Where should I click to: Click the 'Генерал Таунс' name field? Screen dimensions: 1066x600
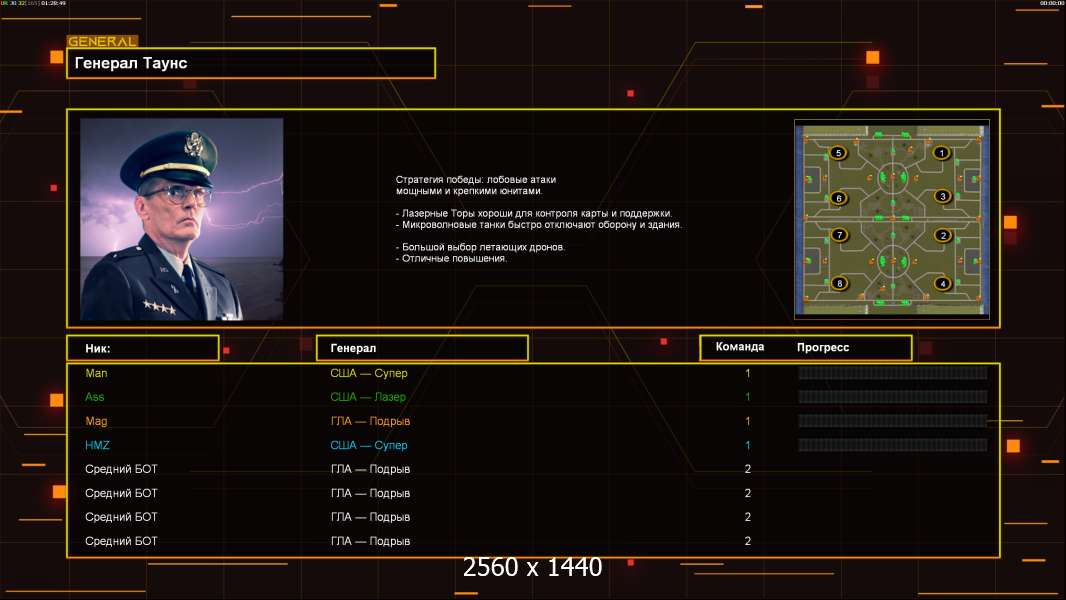pos(251,63)
